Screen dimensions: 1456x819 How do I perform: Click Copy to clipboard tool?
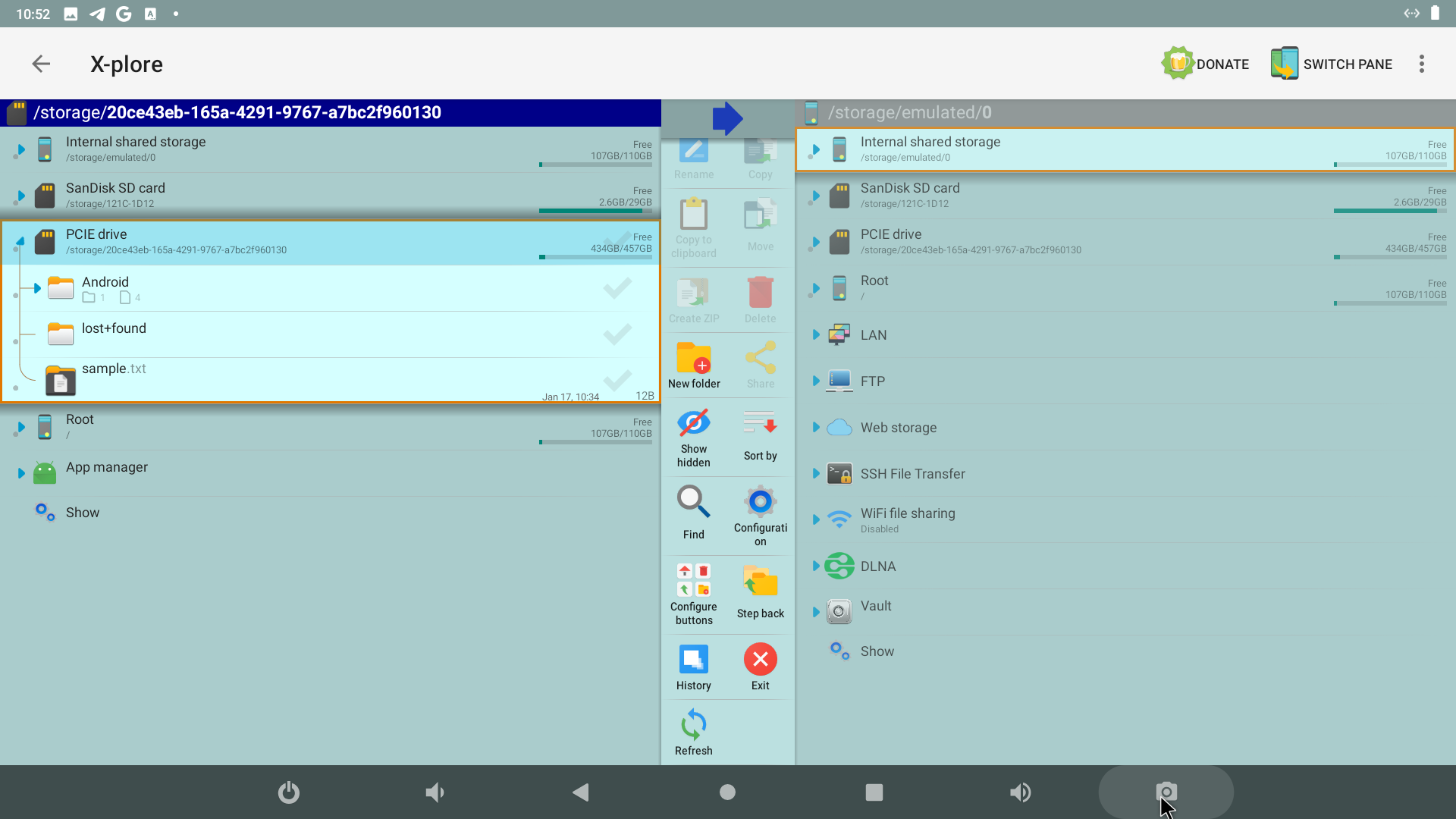[694, 228]
